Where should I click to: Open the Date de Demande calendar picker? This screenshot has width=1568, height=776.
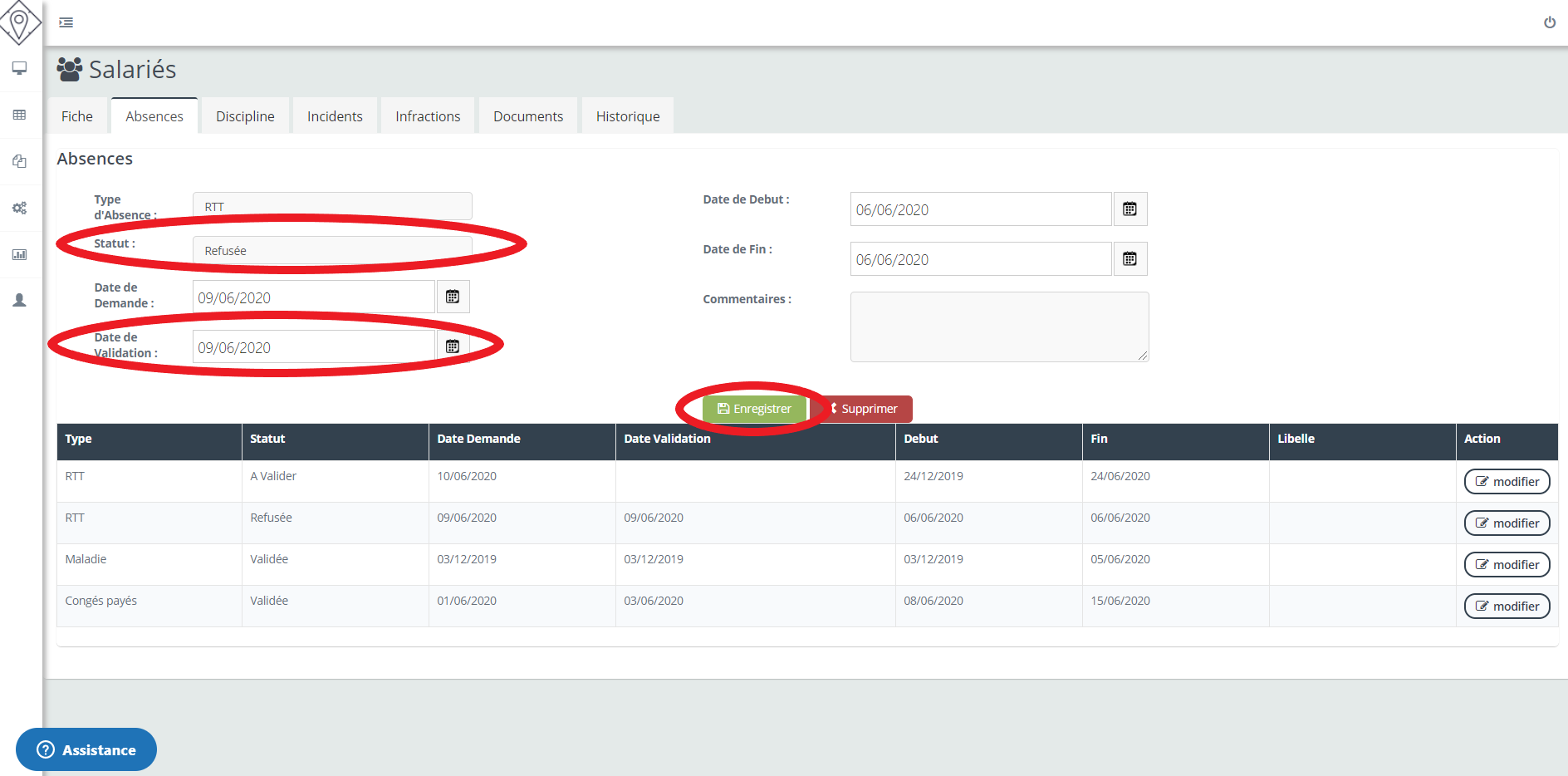(453, 297)
